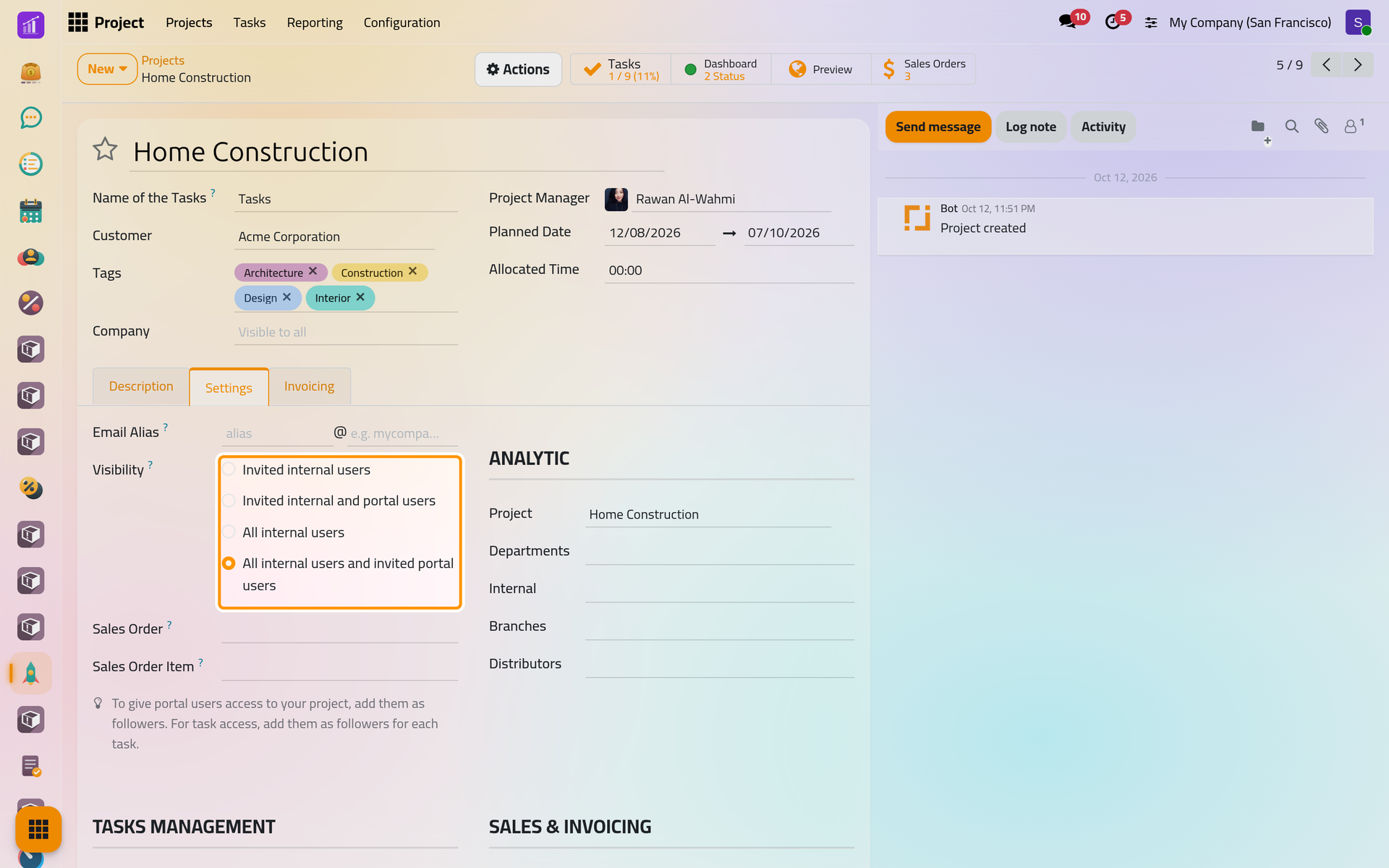This screenshot has width=1389, height=868.
Task: Open the Actions gear button
Action: point(518,69)
